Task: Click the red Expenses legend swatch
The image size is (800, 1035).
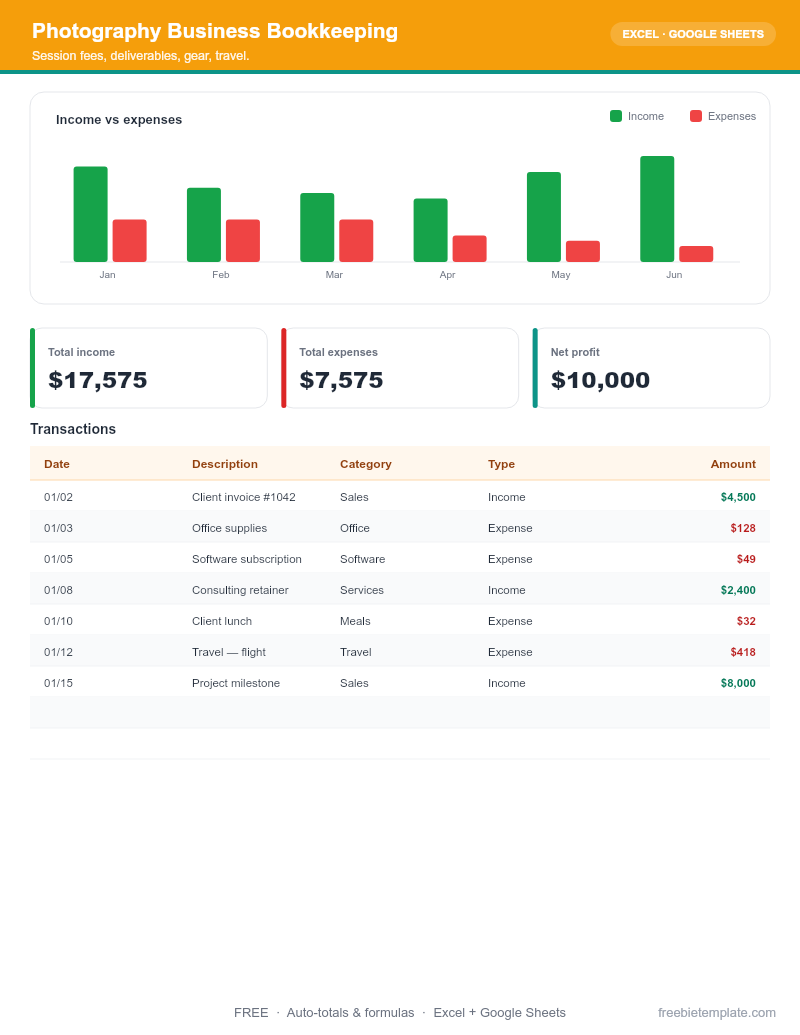Action: (x=696, y=116)
